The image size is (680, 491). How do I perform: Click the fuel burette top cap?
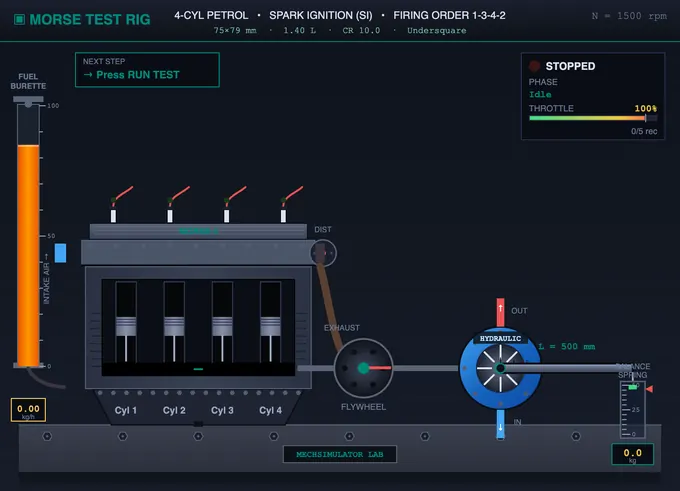tap(28, 100)
